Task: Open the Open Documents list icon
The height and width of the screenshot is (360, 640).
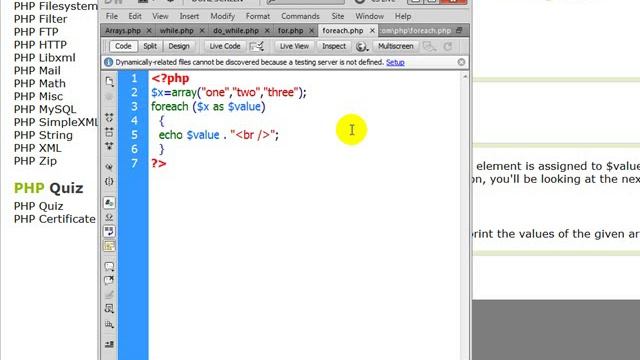Action: click(109, 82)
